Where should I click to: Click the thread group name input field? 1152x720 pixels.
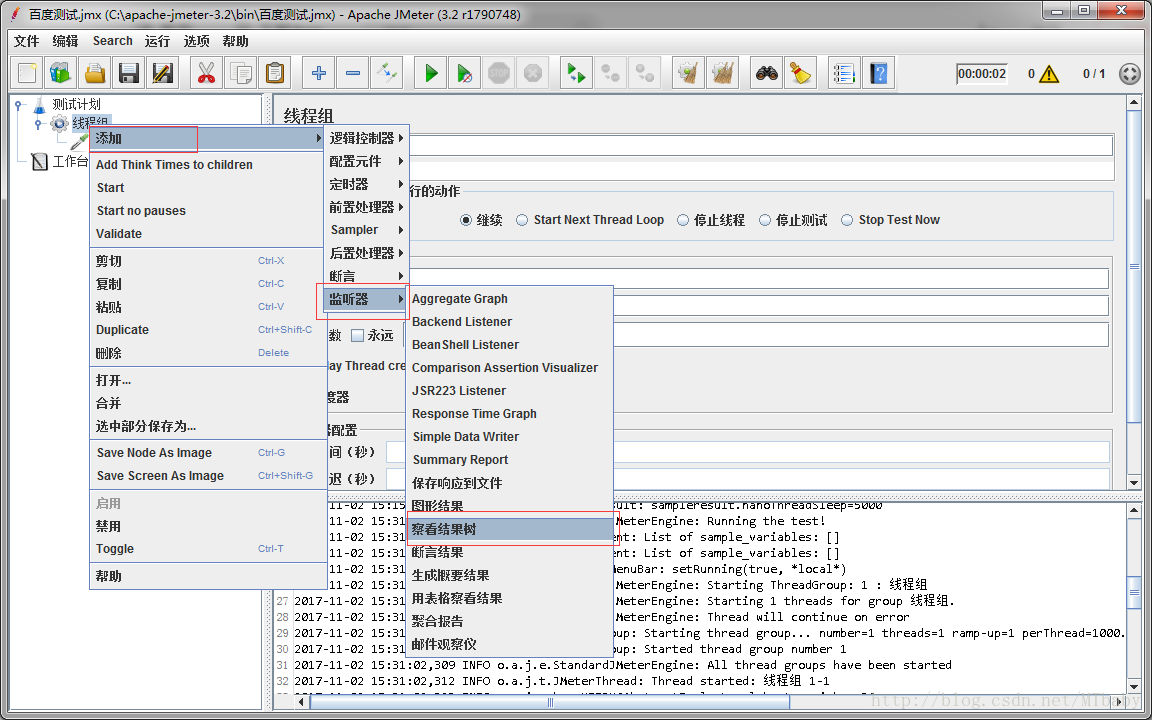[x=760, y=145]
